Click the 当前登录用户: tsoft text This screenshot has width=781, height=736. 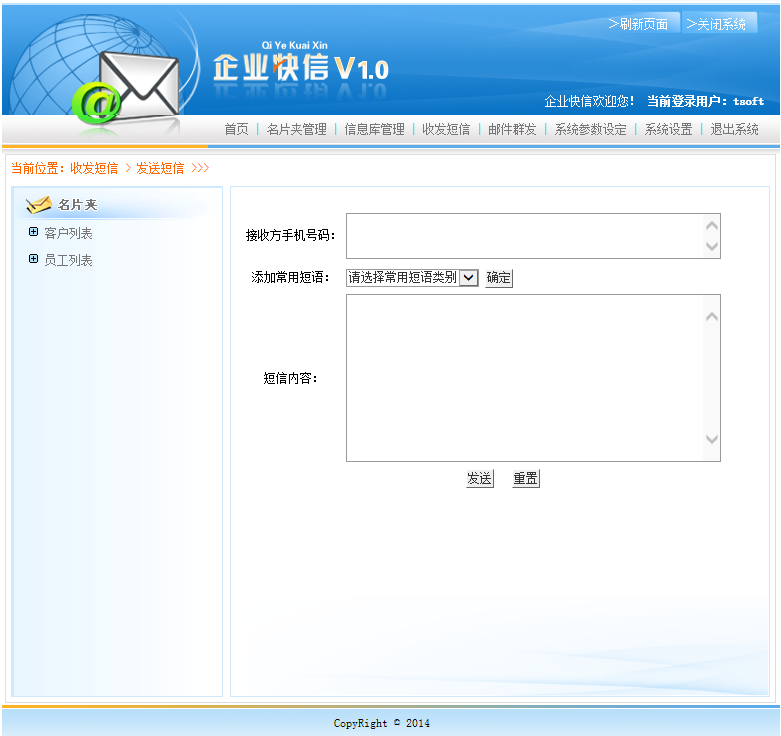tap(705, 101)
